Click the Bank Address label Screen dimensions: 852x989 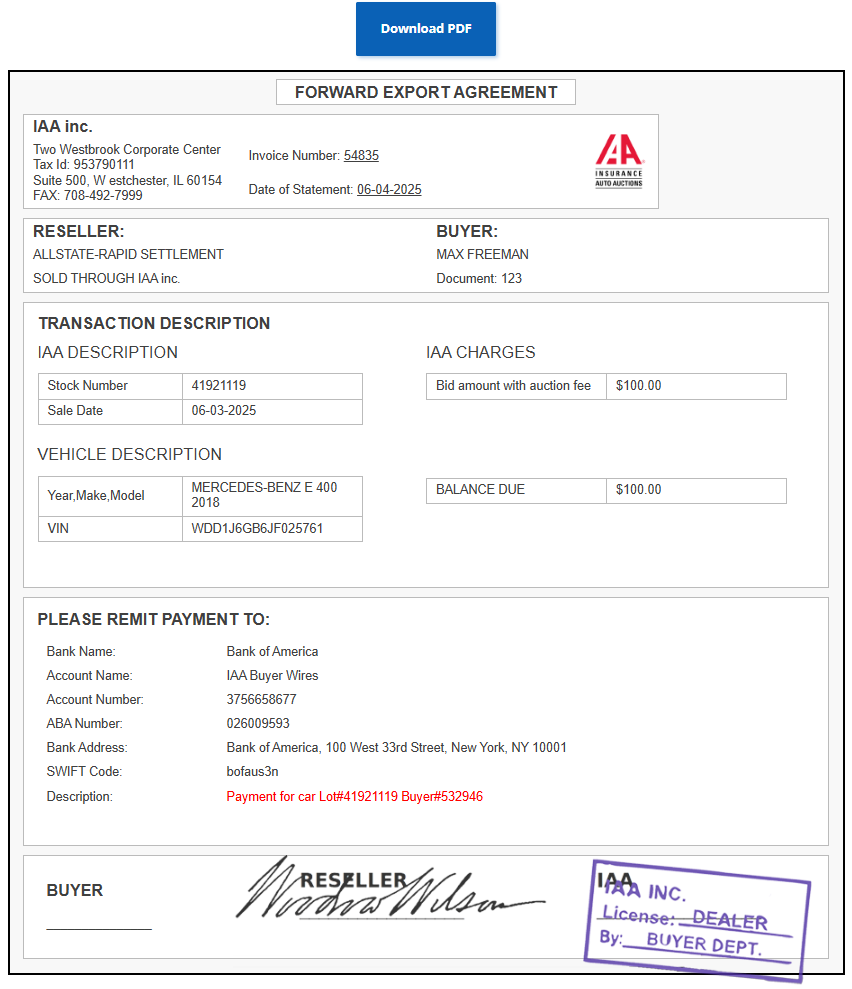pyautogui.click(x=87, y=747)
